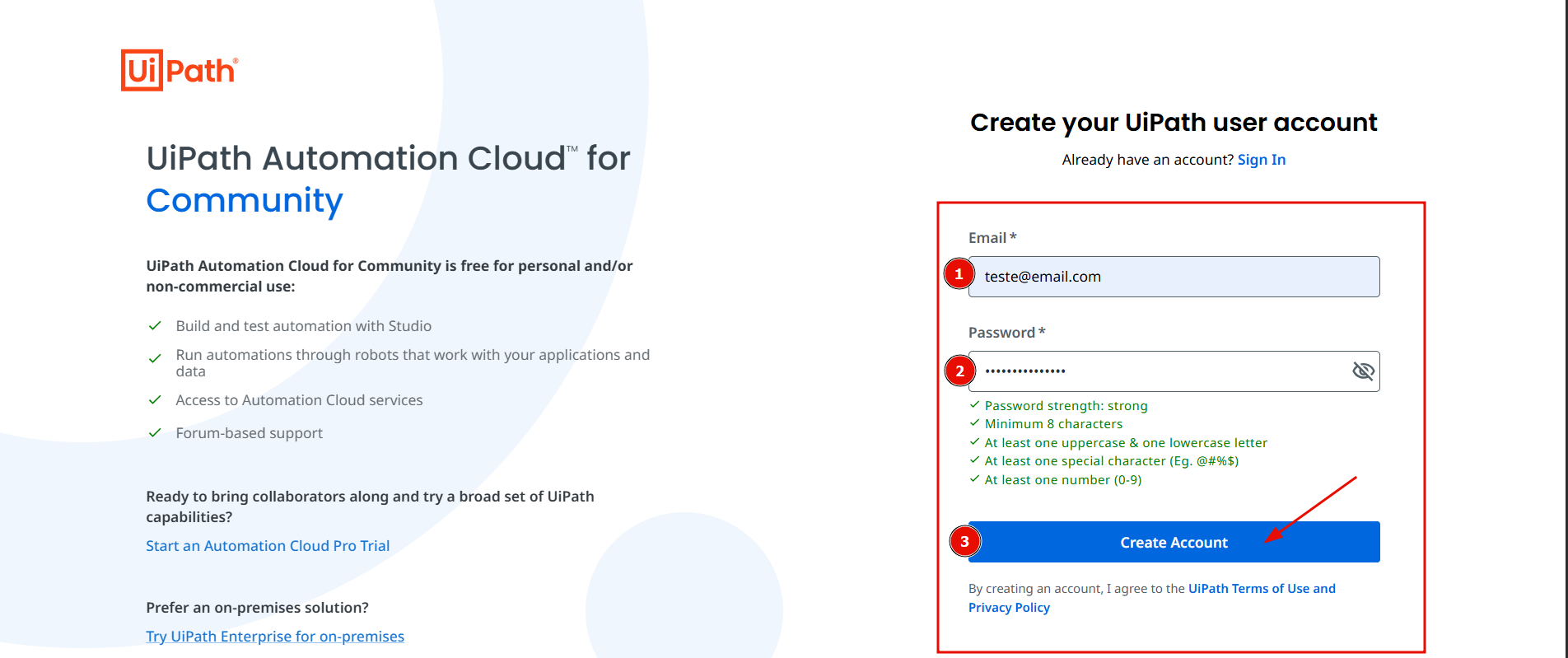
Task: Click 'Minimum 8 characters' requirement text
Action: [1053, 424]
